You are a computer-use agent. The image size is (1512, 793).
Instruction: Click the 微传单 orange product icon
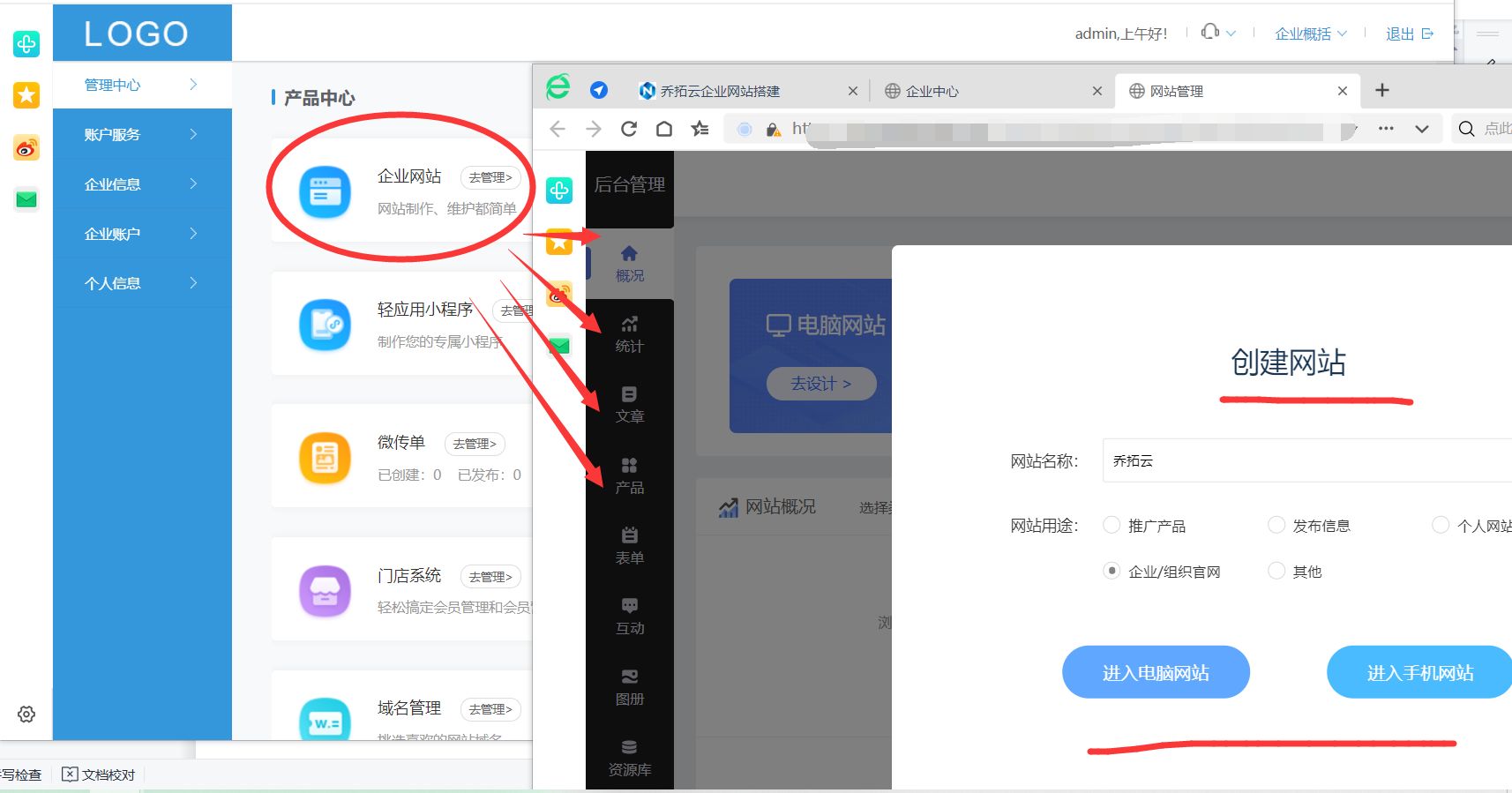tap(325, 458)
